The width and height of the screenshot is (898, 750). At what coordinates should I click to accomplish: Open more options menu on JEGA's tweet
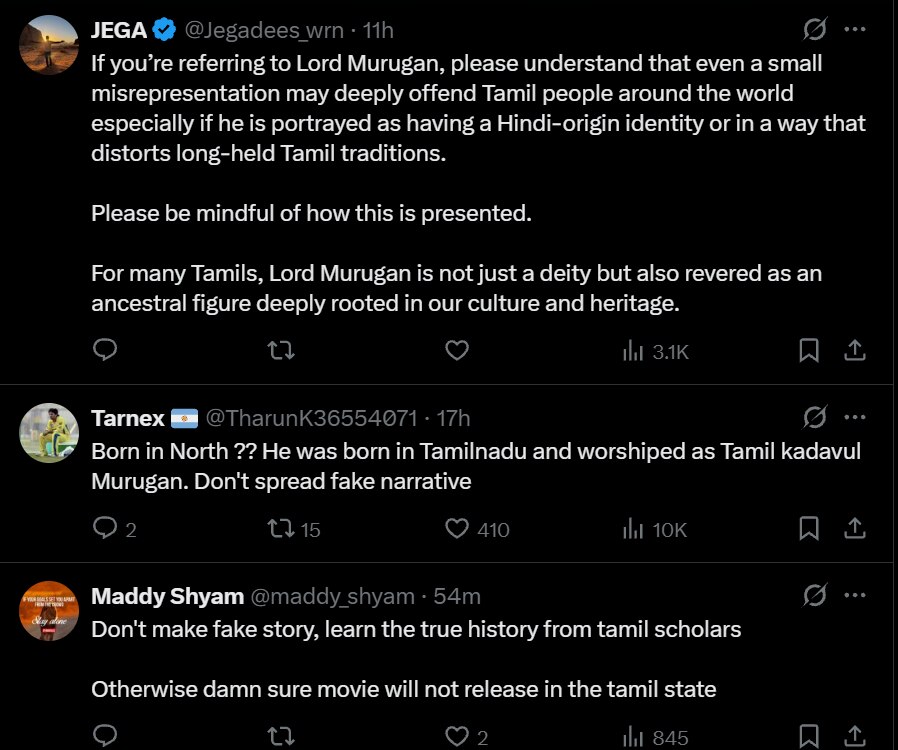coord(855,29)
